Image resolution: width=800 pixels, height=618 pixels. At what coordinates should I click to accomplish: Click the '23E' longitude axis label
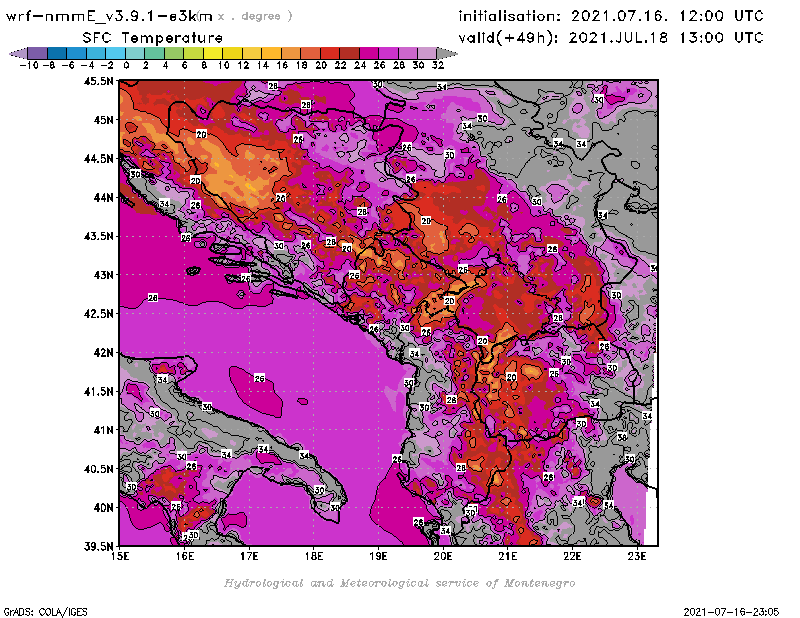(637, 556)
